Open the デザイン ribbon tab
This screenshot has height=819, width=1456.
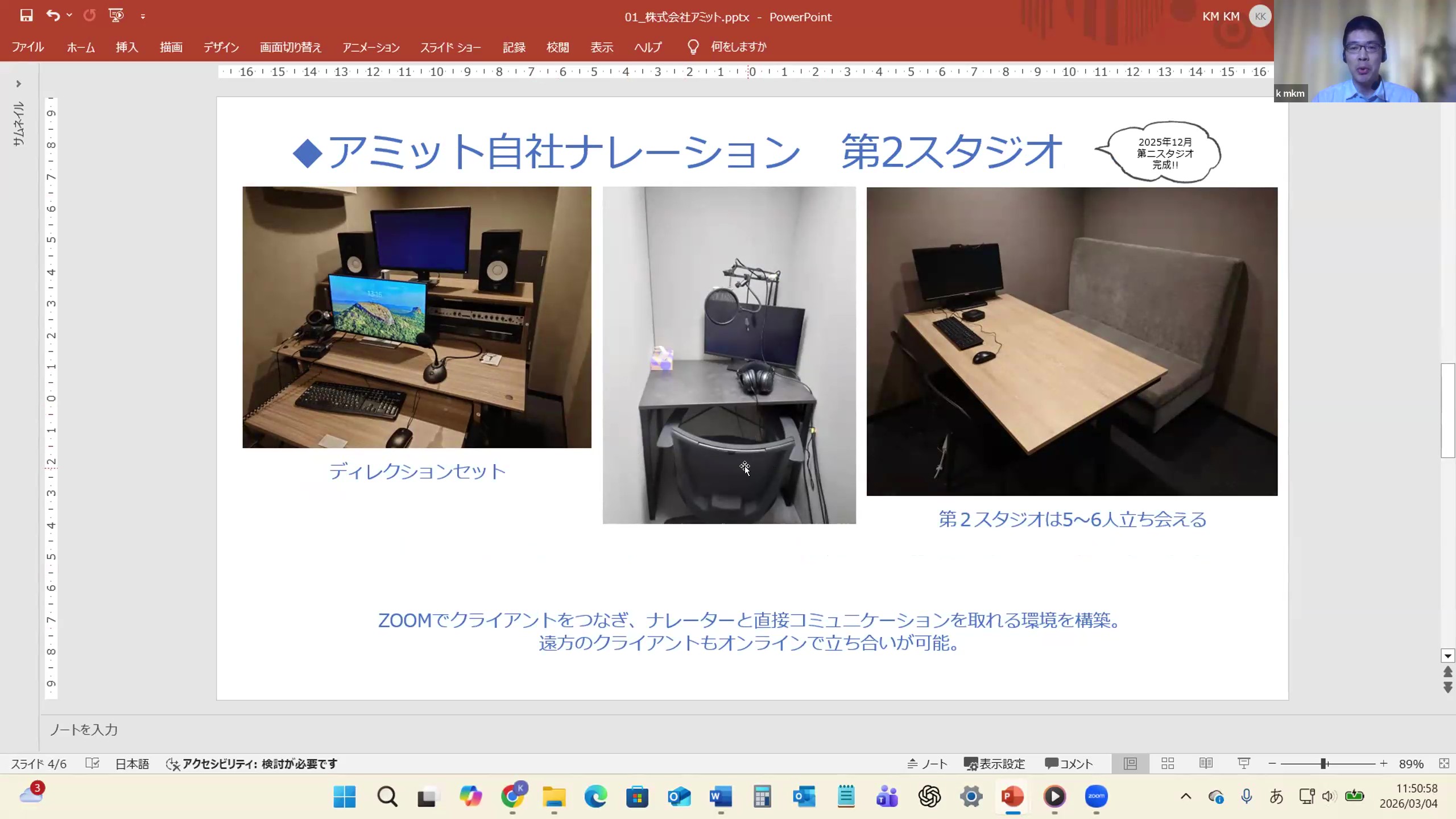pos(221,47)
